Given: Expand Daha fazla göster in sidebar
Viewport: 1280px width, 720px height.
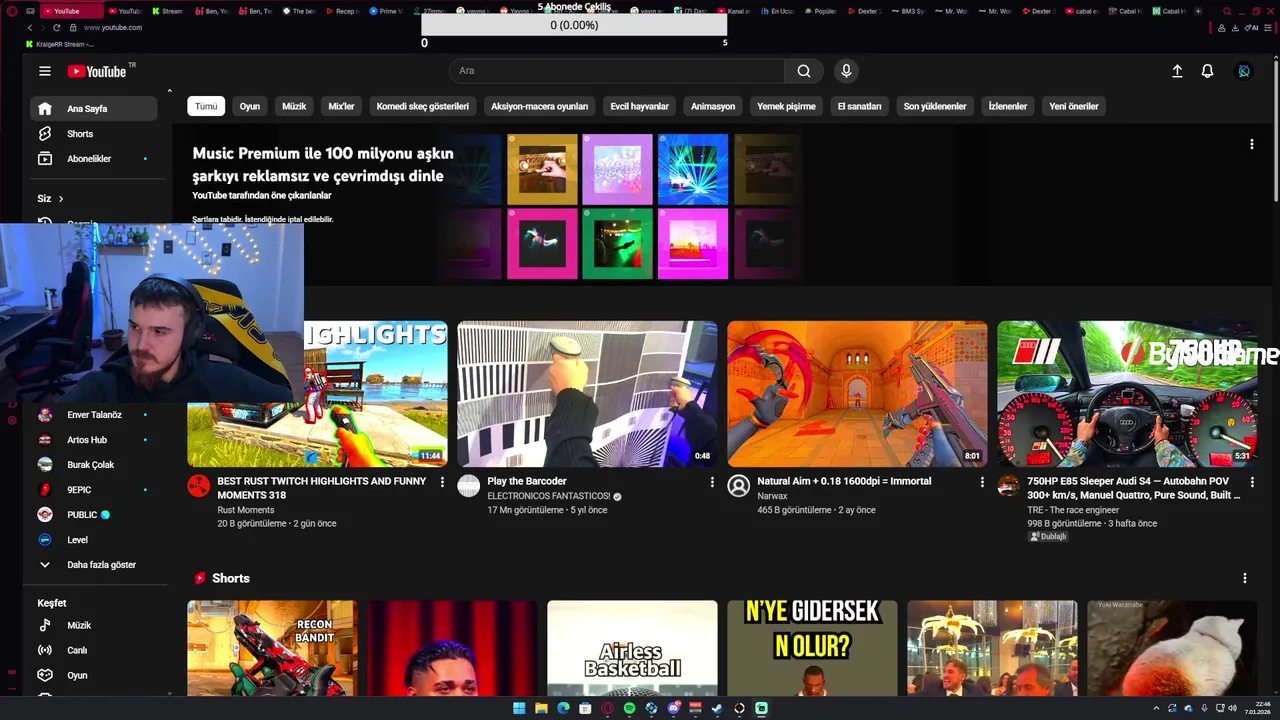Looking at the screenshot, I should click(94, 565).
